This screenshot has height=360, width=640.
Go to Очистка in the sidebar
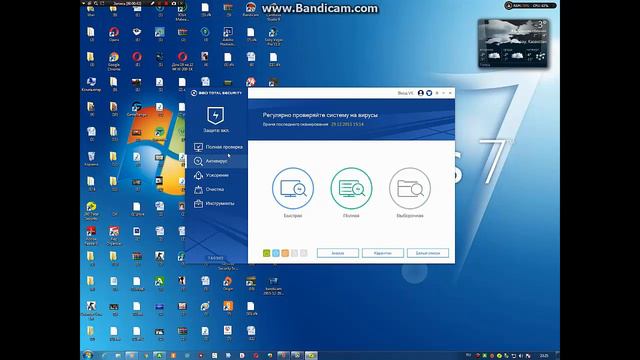coord(217,189)
